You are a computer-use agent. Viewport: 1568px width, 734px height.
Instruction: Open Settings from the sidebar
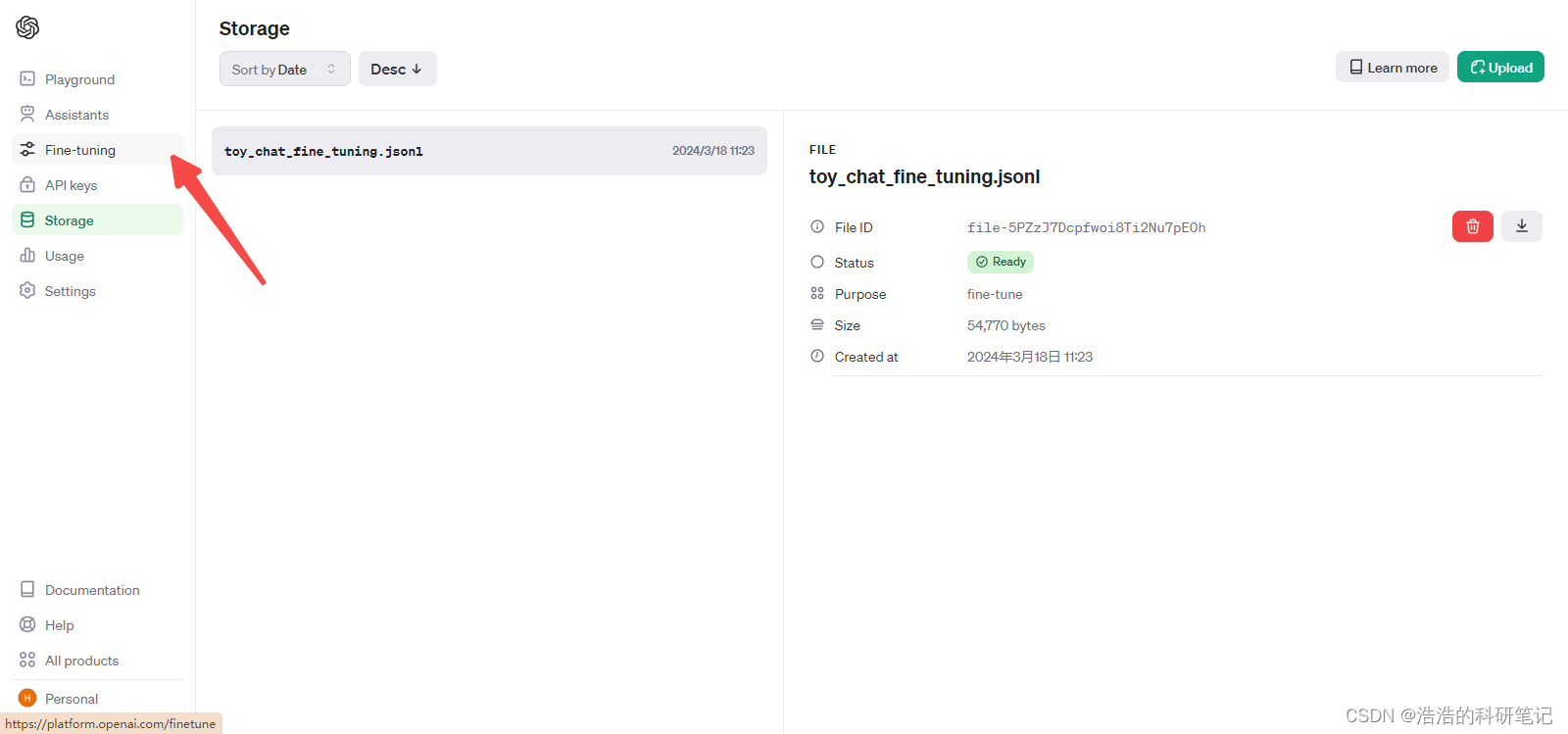[x=97, y=291]
